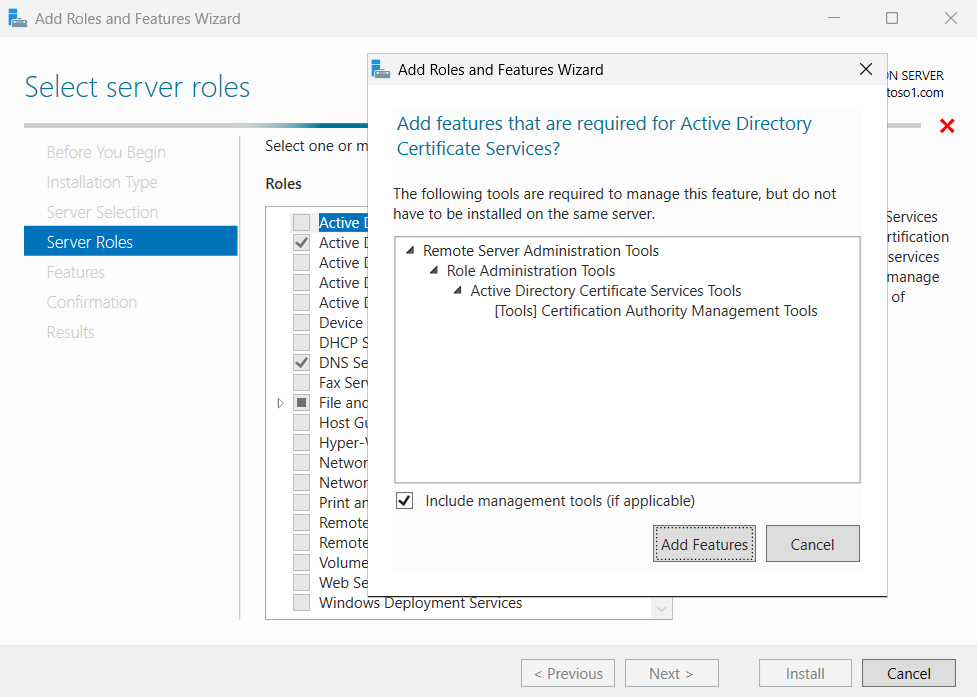Viewport: 977px width, 697px height.
Task: Collapse Role Administration Tools node
Action: point(434,270)
